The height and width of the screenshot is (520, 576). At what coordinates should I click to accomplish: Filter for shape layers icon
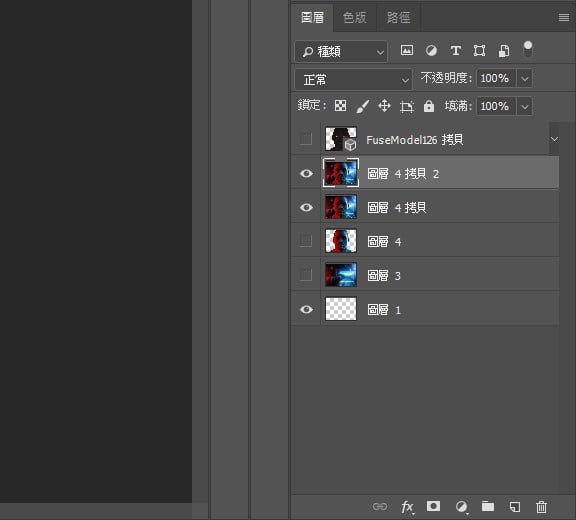coord(479,50)
